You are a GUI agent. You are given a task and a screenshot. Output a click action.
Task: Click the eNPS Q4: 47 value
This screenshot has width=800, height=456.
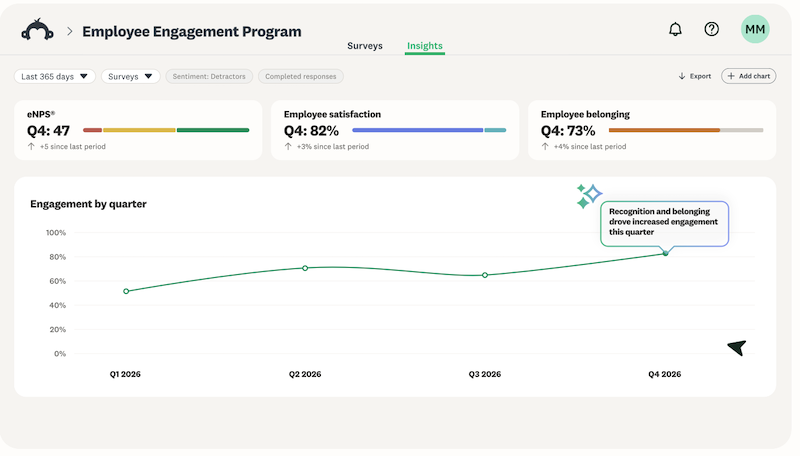coord(48,131)
